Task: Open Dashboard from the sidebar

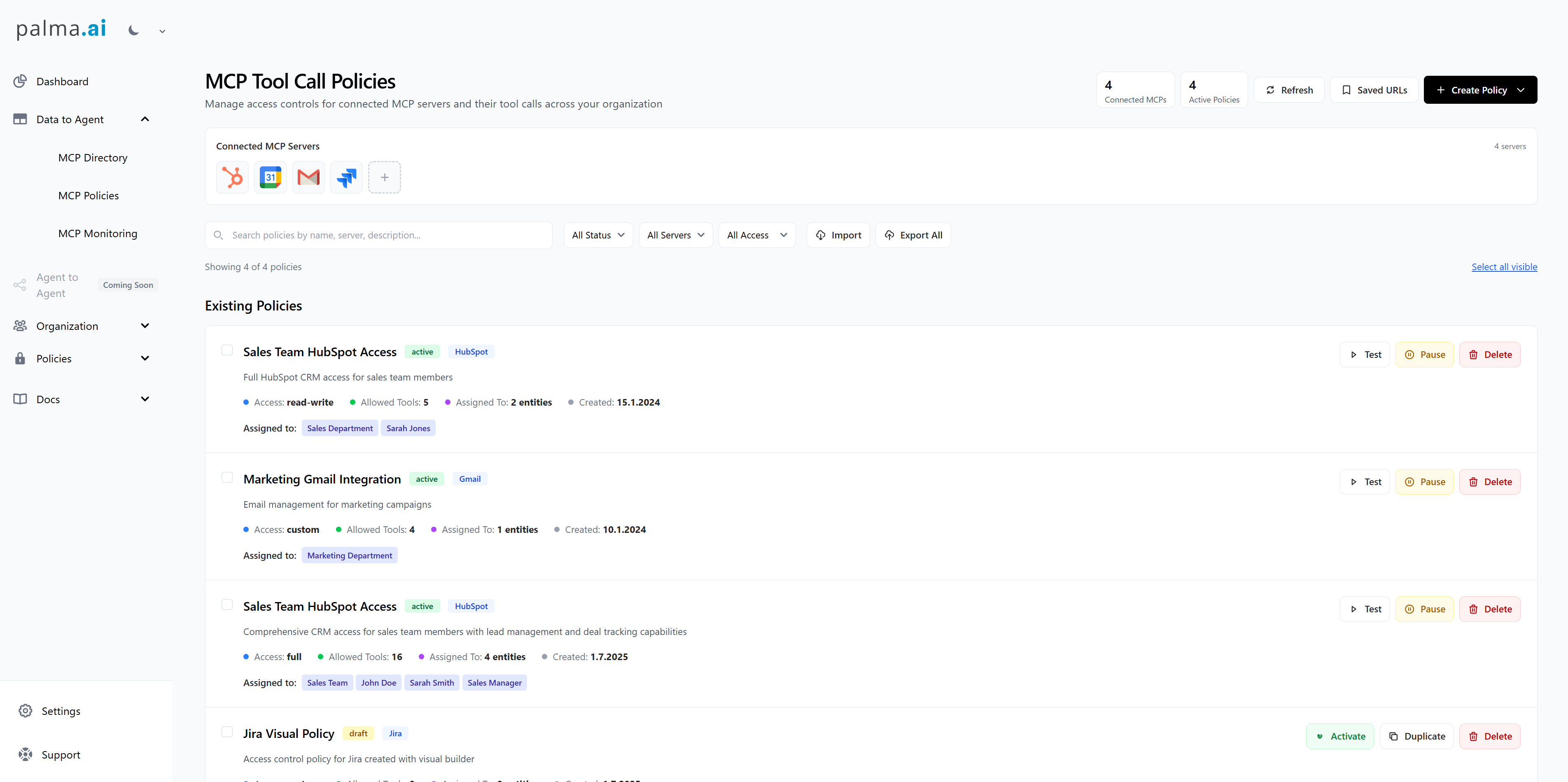Action: tap(62, 82)
